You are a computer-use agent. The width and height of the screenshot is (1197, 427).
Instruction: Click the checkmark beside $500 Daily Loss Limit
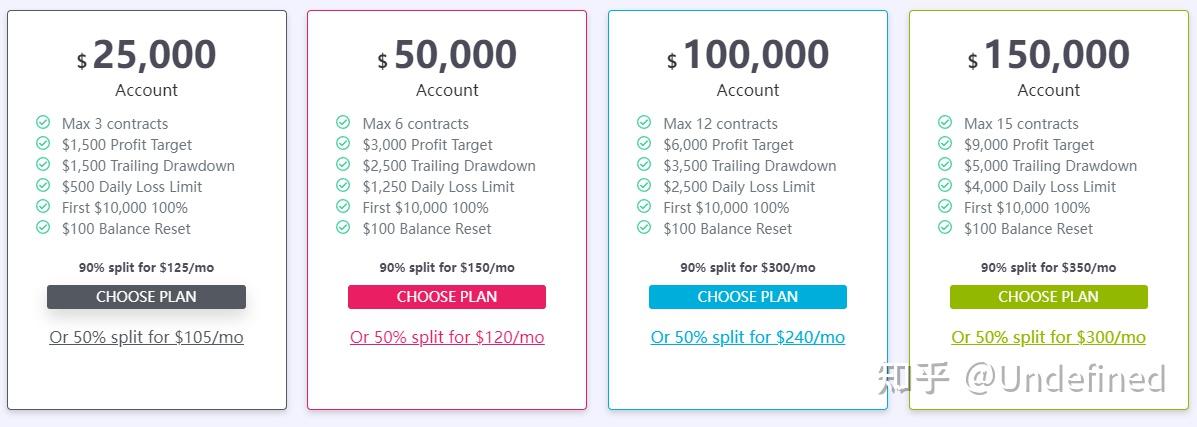tap(43, 185)
